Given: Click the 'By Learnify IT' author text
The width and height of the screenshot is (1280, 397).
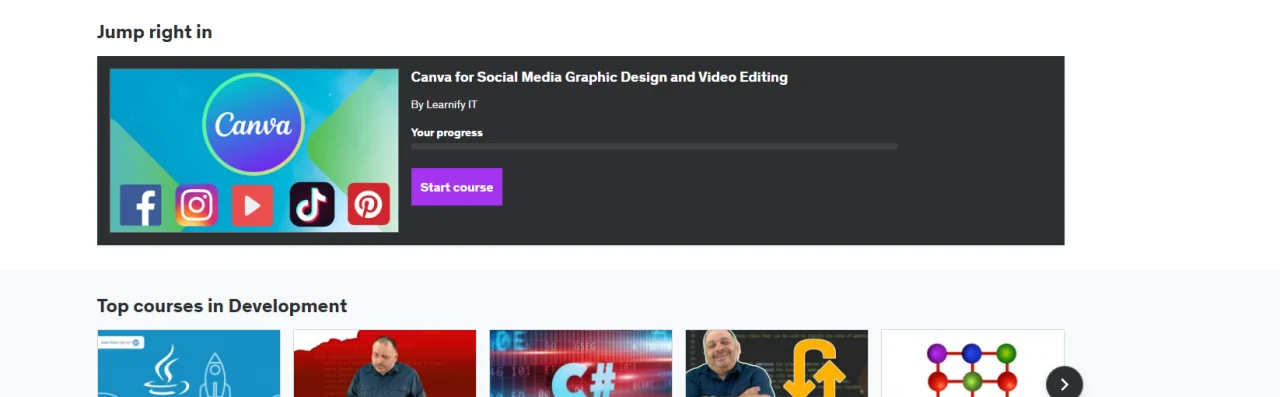Looking at the screenshot, I should [444, 104].
